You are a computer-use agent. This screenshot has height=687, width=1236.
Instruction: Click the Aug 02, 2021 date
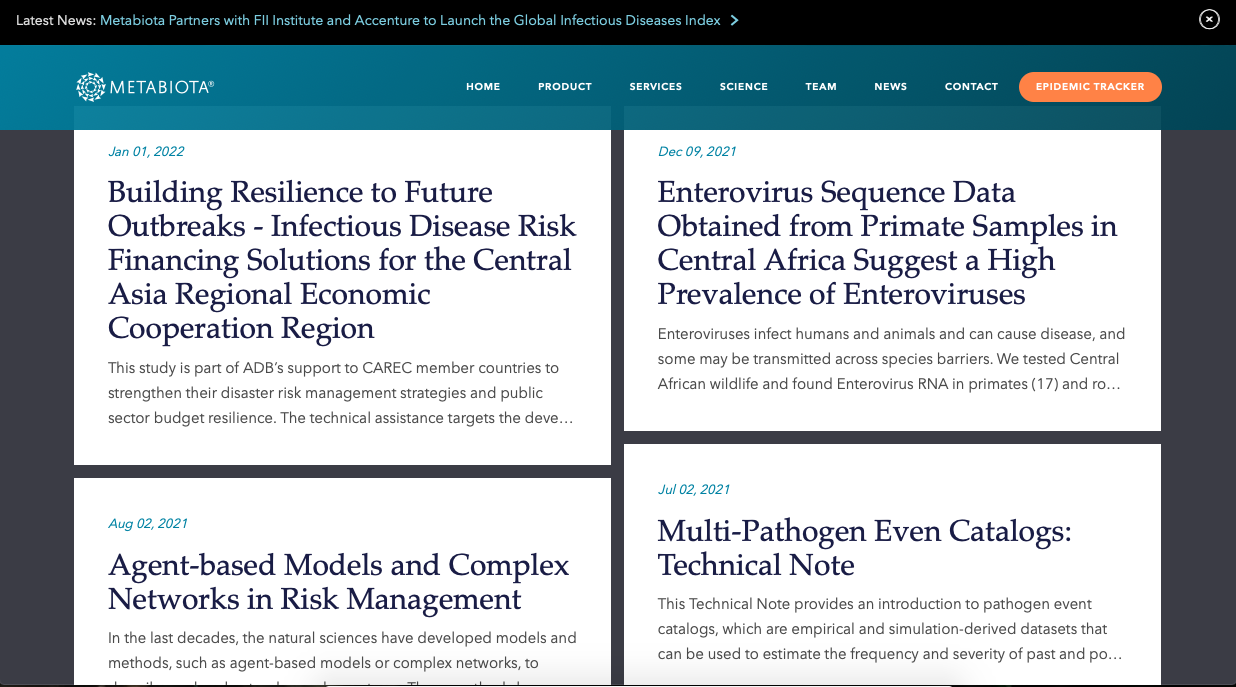coord(148,524)
